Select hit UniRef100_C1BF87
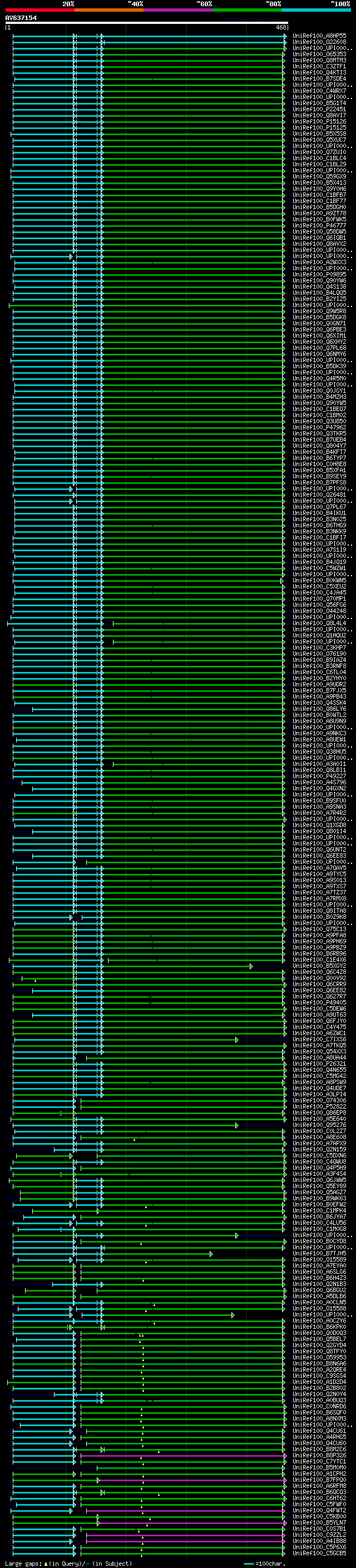 [319, 195]
